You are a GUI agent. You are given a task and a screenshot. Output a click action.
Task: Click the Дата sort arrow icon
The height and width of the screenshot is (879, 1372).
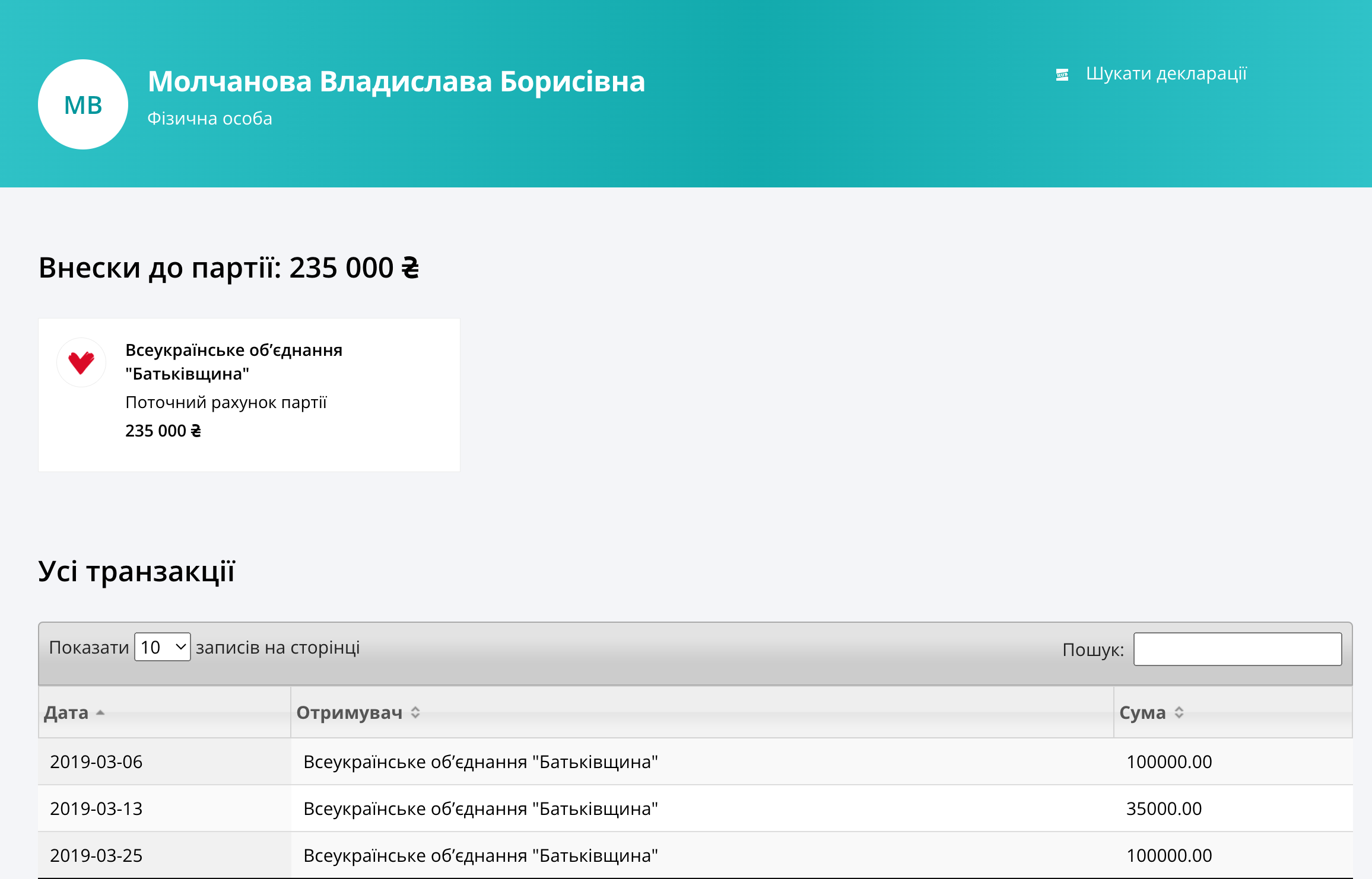[100, 713]
